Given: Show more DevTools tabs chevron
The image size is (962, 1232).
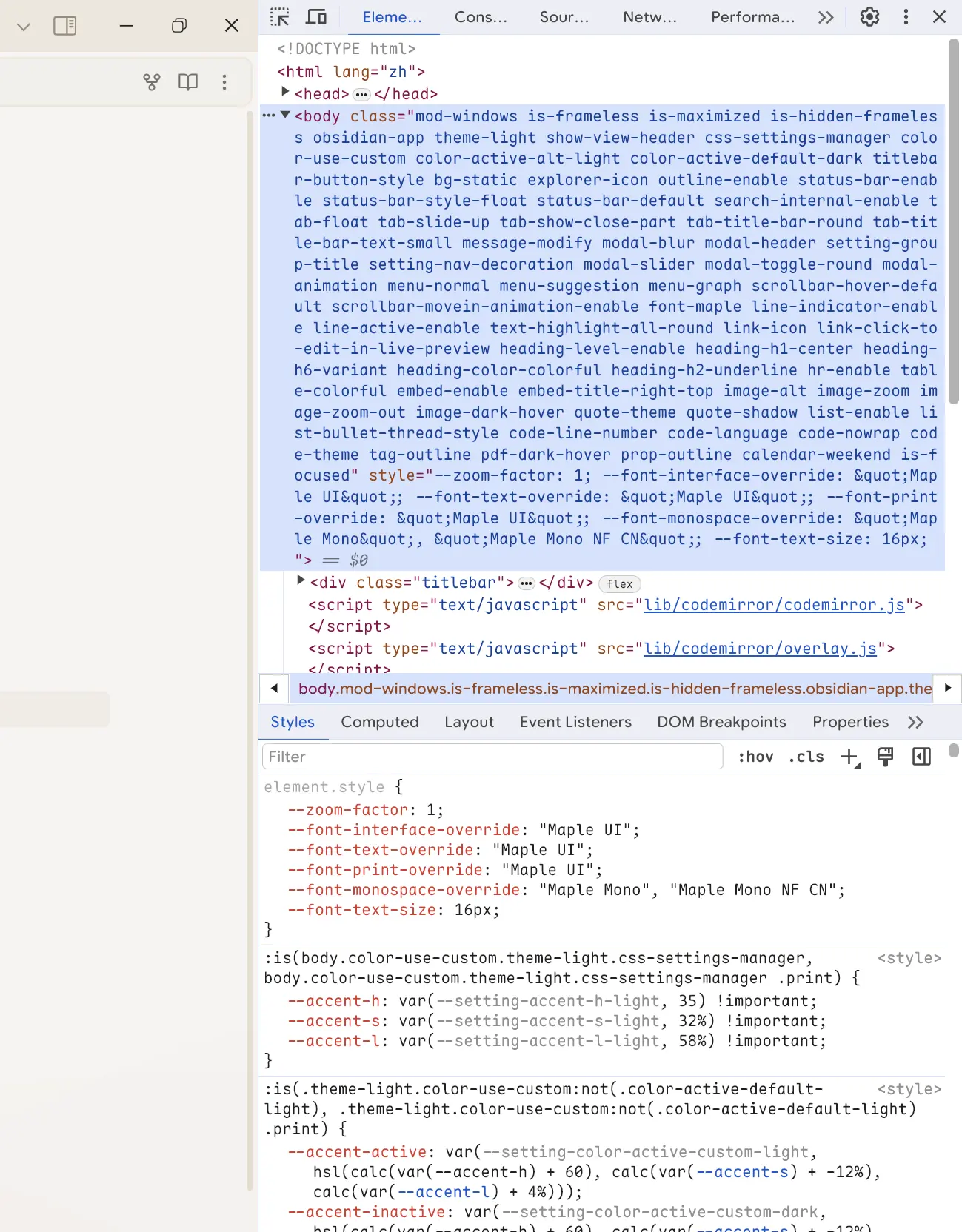Looking at the screenshot, I should (x=826, y=17).
